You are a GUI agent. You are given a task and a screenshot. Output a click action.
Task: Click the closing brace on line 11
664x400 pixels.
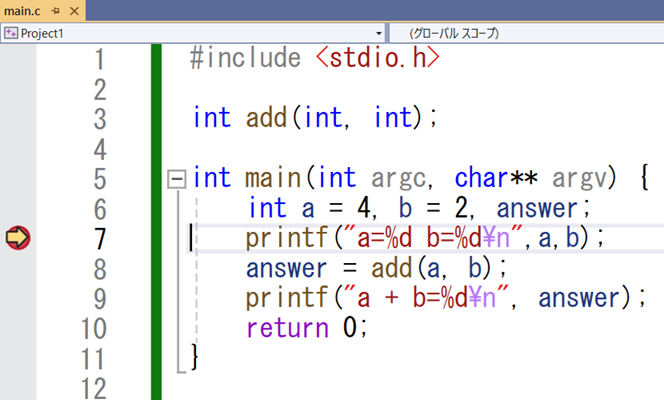[195, 355]
